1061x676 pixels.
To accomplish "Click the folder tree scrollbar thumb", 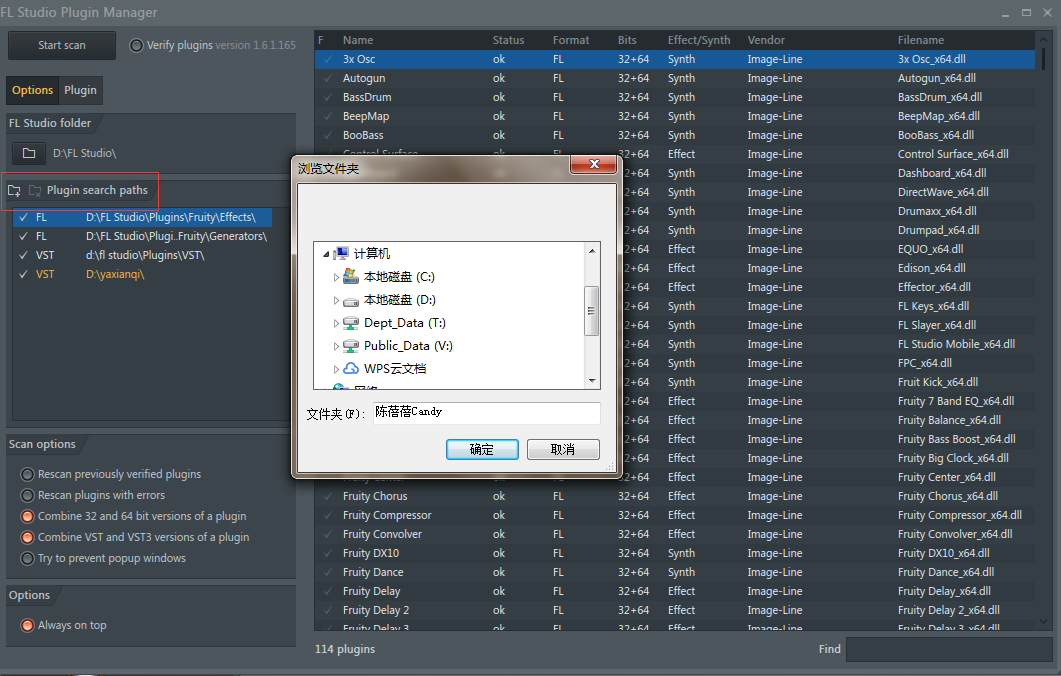I will [x=591, y=311].
